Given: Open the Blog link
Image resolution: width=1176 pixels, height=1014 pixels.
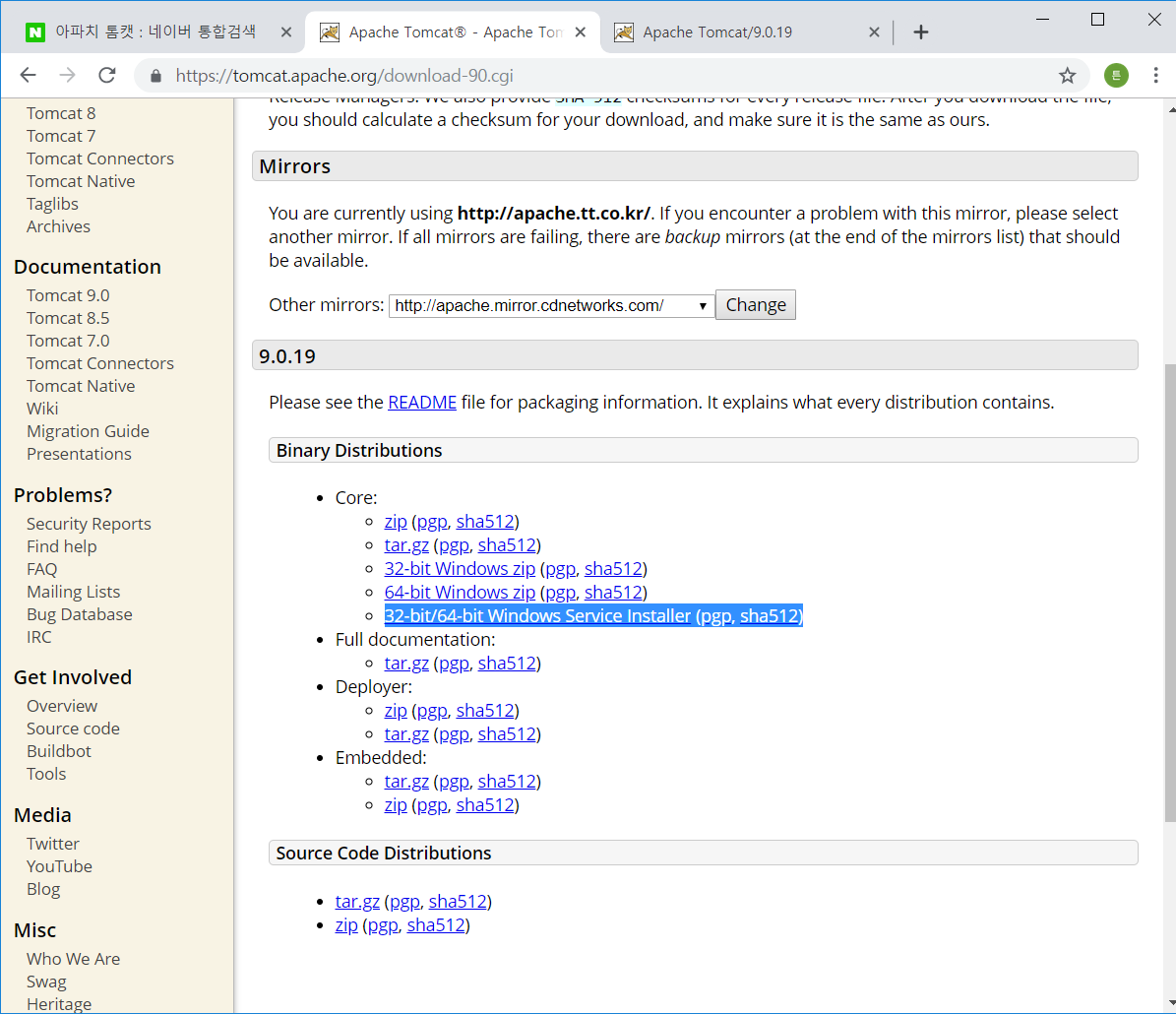Looking at the screenshot, I should 42,889.
